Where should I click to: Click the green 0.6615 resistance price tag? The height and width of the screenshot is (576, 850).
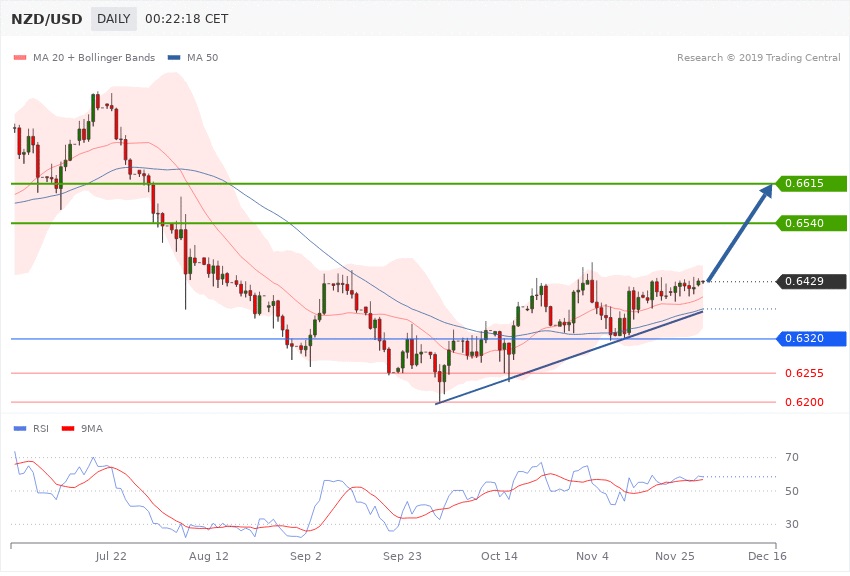click(812, 183)
